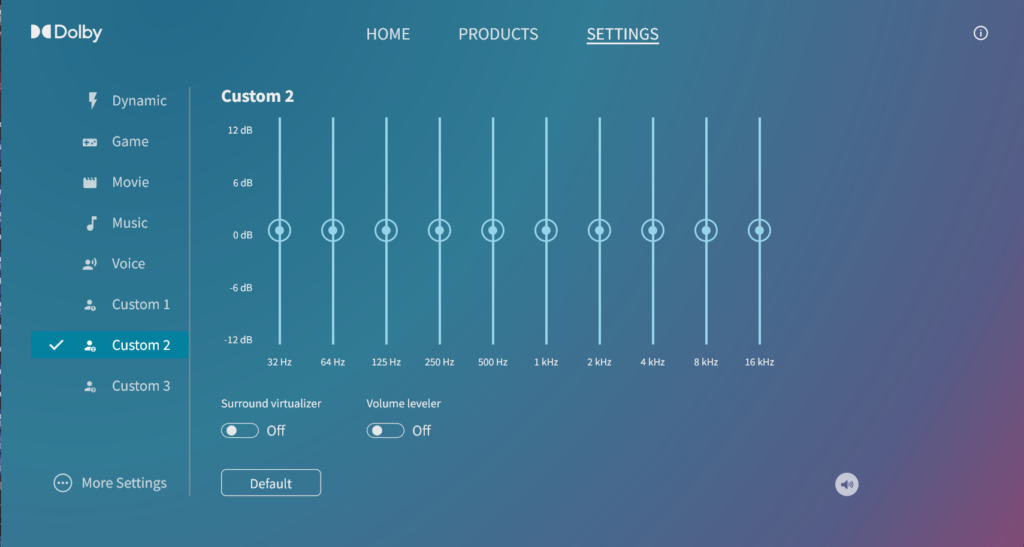
Task: Click the Dynamic profile lightning icon
Action: click(92, 101)
